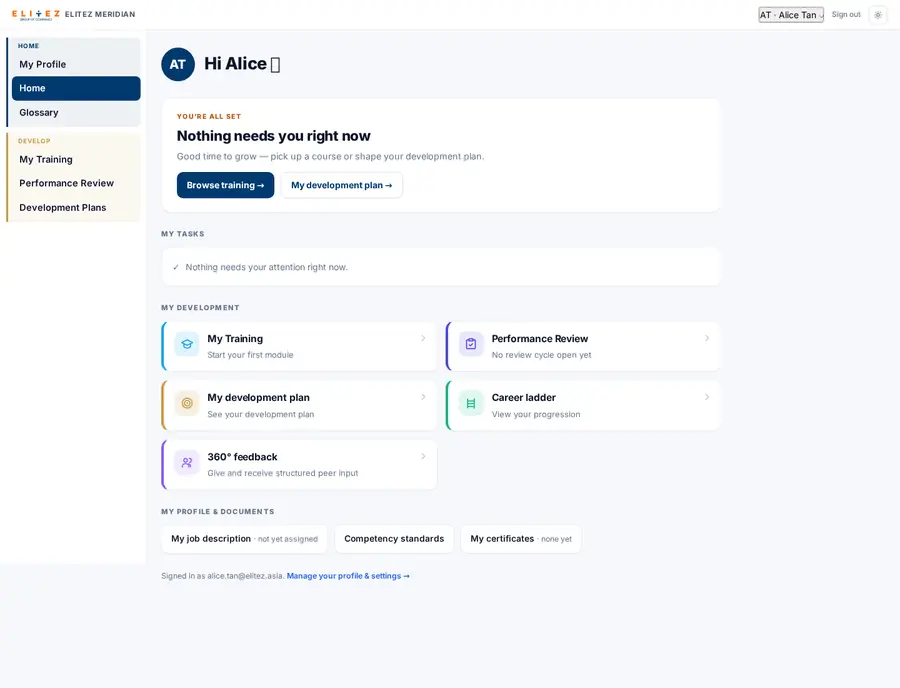Viewport: 900px width, 688px height.
Task: Click the 'MY DEVELOPMENT' section label
Action: point(200,308)
